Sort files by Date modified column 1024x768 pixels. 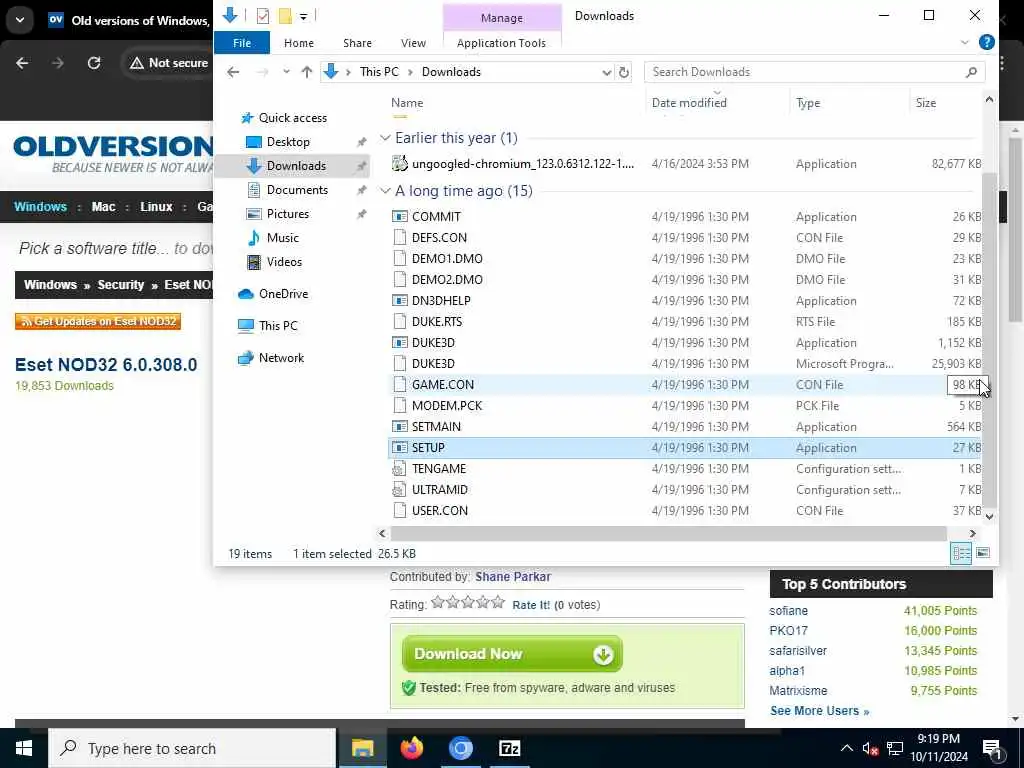pos(689,103)
